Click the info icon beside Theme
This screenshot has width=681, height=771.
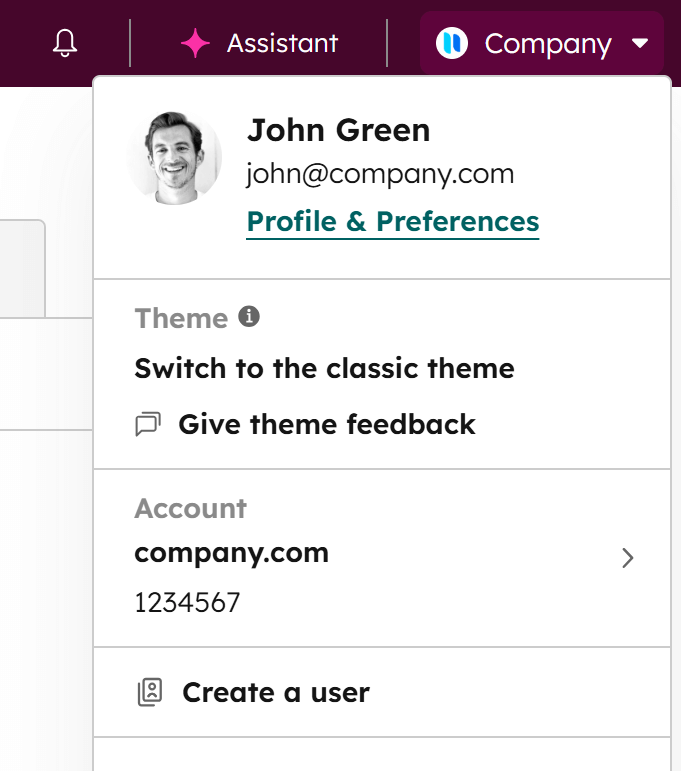pyautogui.click(x=249, y=317)
